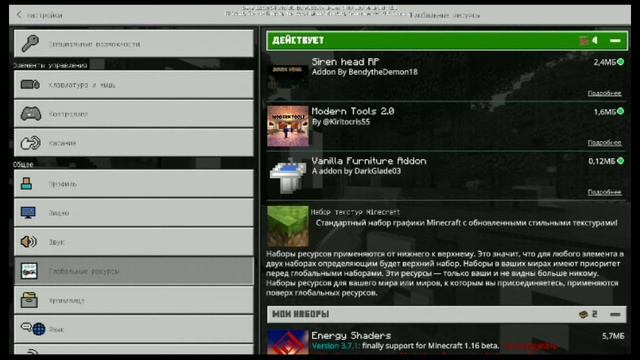
Task: Click the Siren head RP pack thumbnail
Action: (x=287, y=77)
